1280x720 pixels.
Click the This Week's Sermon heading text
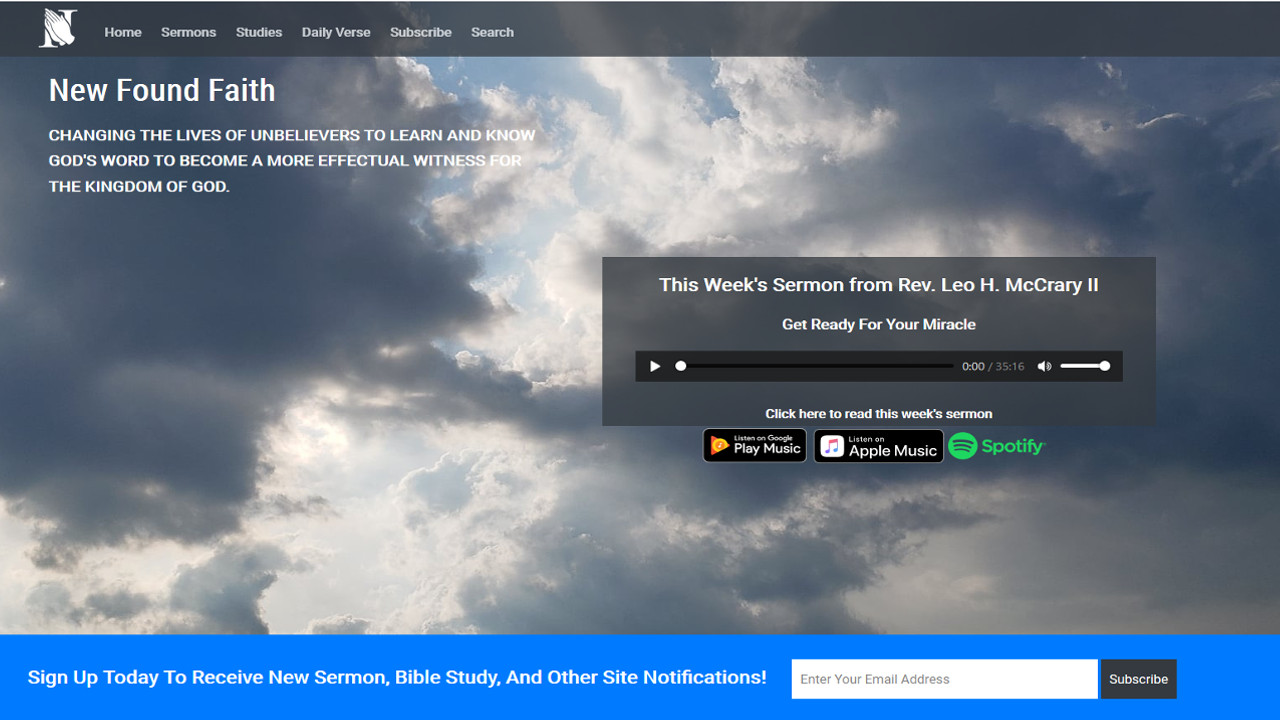click(879, 285)
